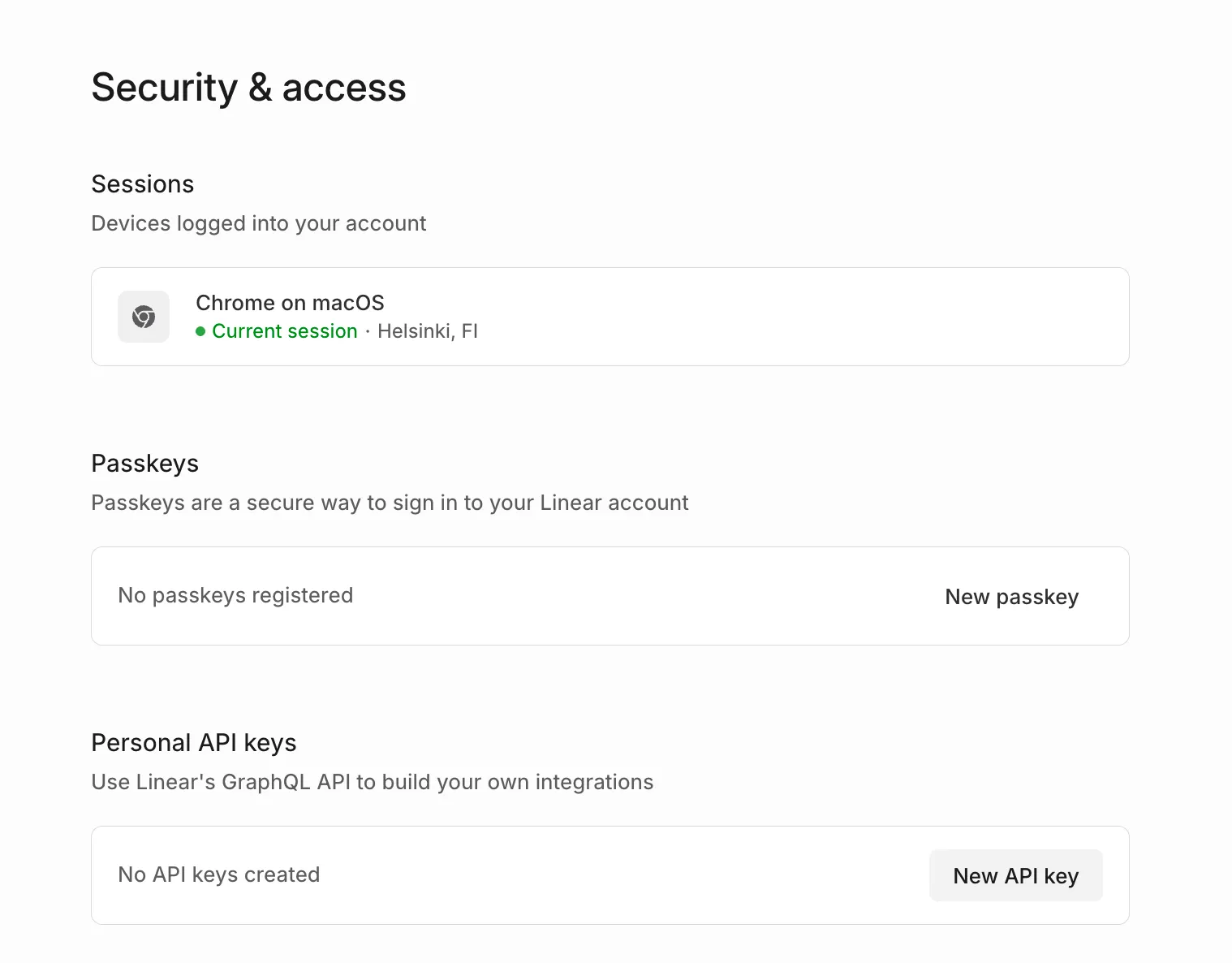
Task: Click the GraphQL API integrations description
Action: (x=373, y=782)
